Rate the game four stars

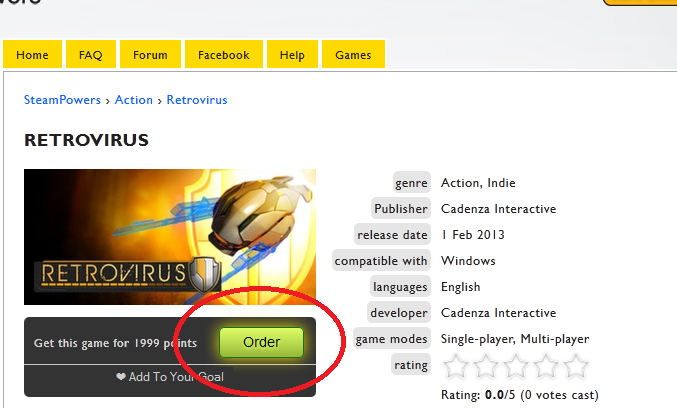coord(546,366)
